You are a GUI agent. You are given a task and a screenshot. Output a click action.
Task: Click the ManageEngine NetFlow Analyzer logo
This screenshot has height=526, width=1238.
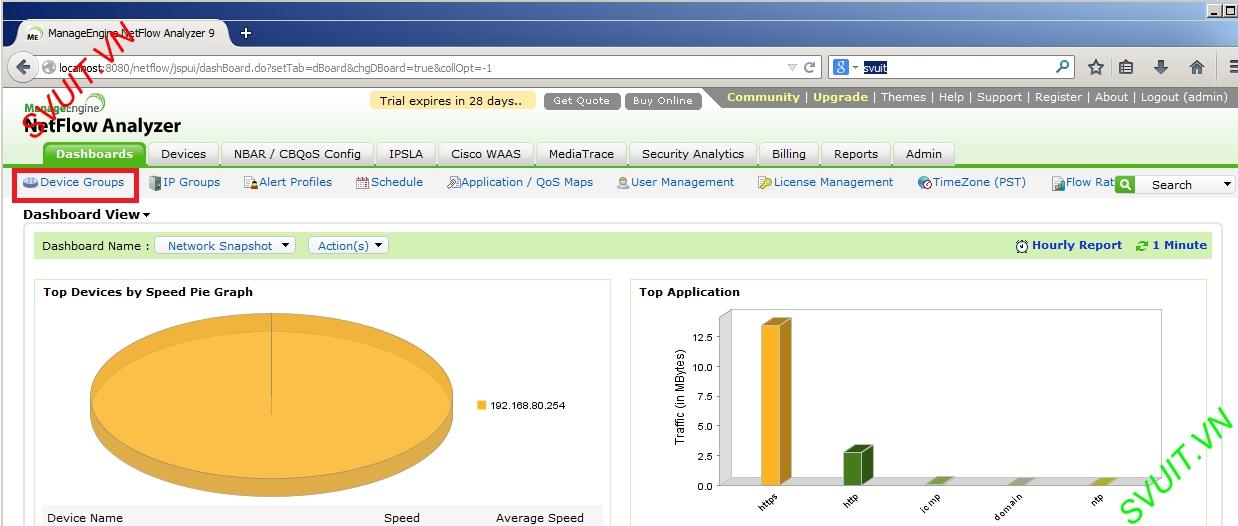101,115
